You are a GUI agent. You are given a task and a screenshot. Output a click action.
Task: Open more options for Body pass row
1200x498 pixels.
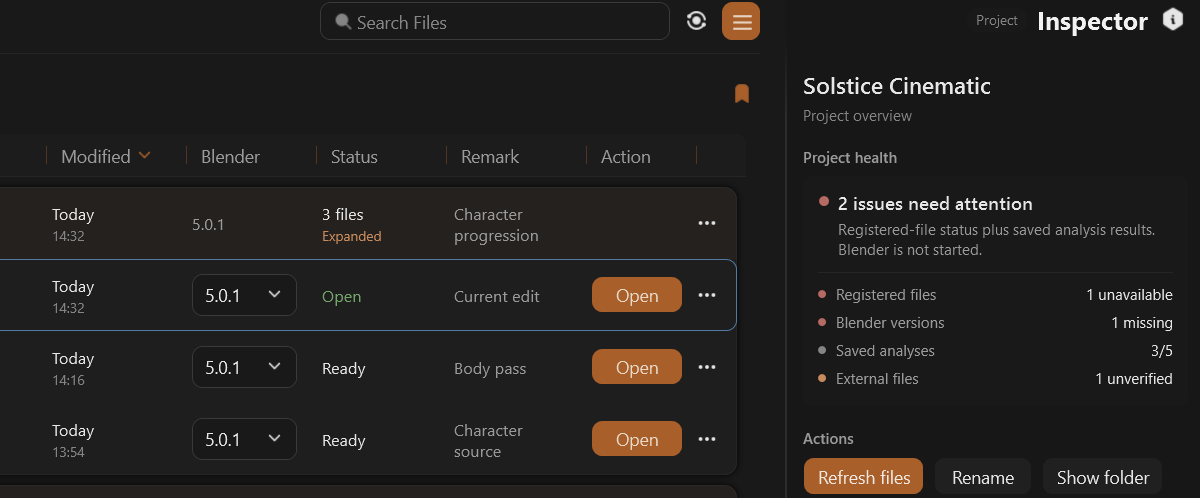(707, 367)
